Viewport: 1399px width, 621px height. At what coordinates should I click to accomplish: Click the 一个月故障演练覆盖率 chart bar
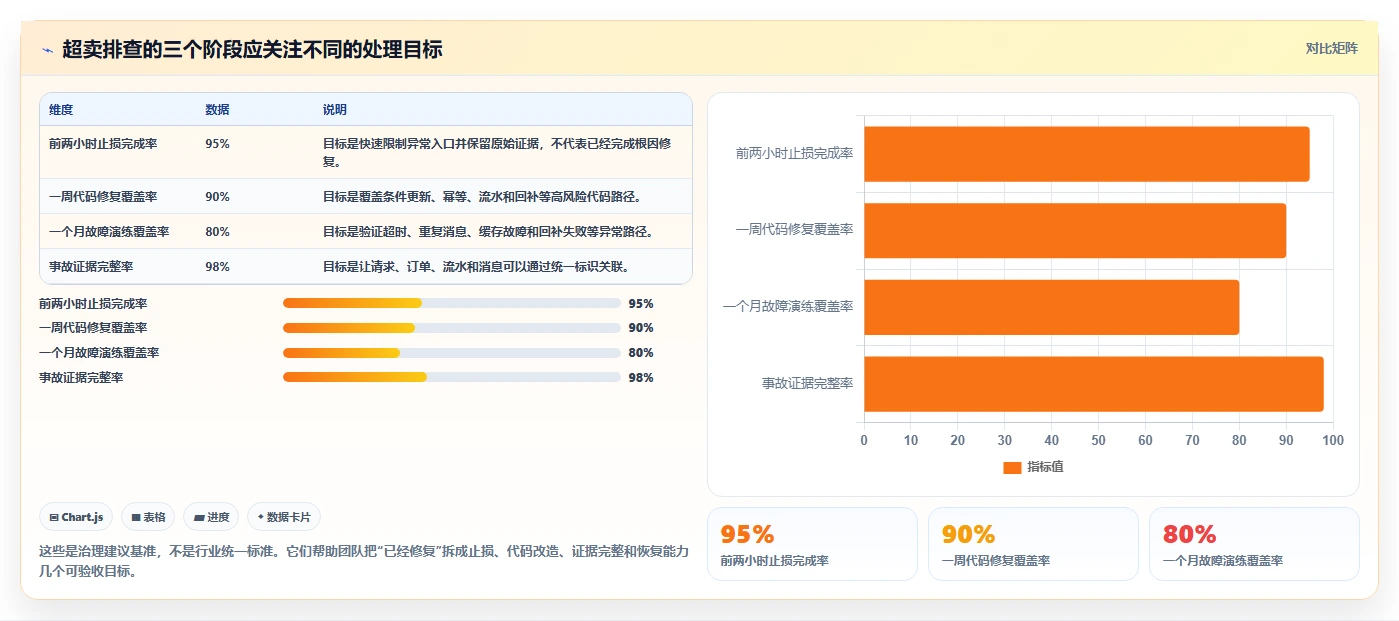[x=1051, y=307]
